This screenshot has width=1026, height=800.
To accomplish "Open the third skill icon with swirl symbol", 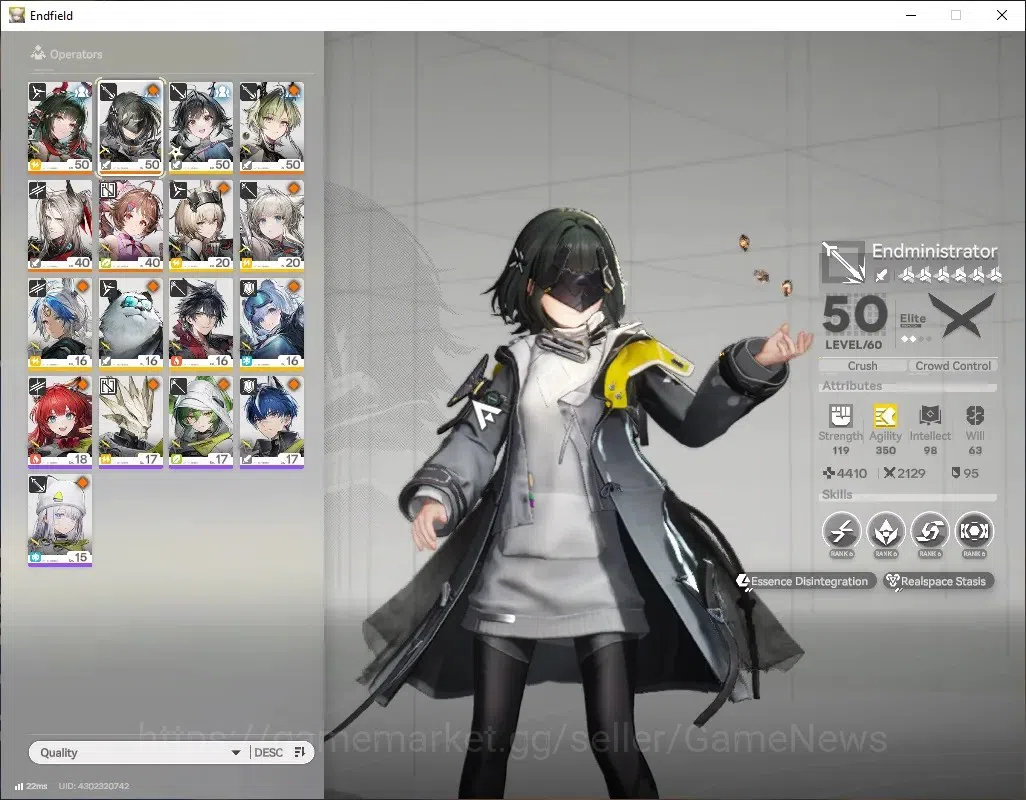I will tap(930, 530).
